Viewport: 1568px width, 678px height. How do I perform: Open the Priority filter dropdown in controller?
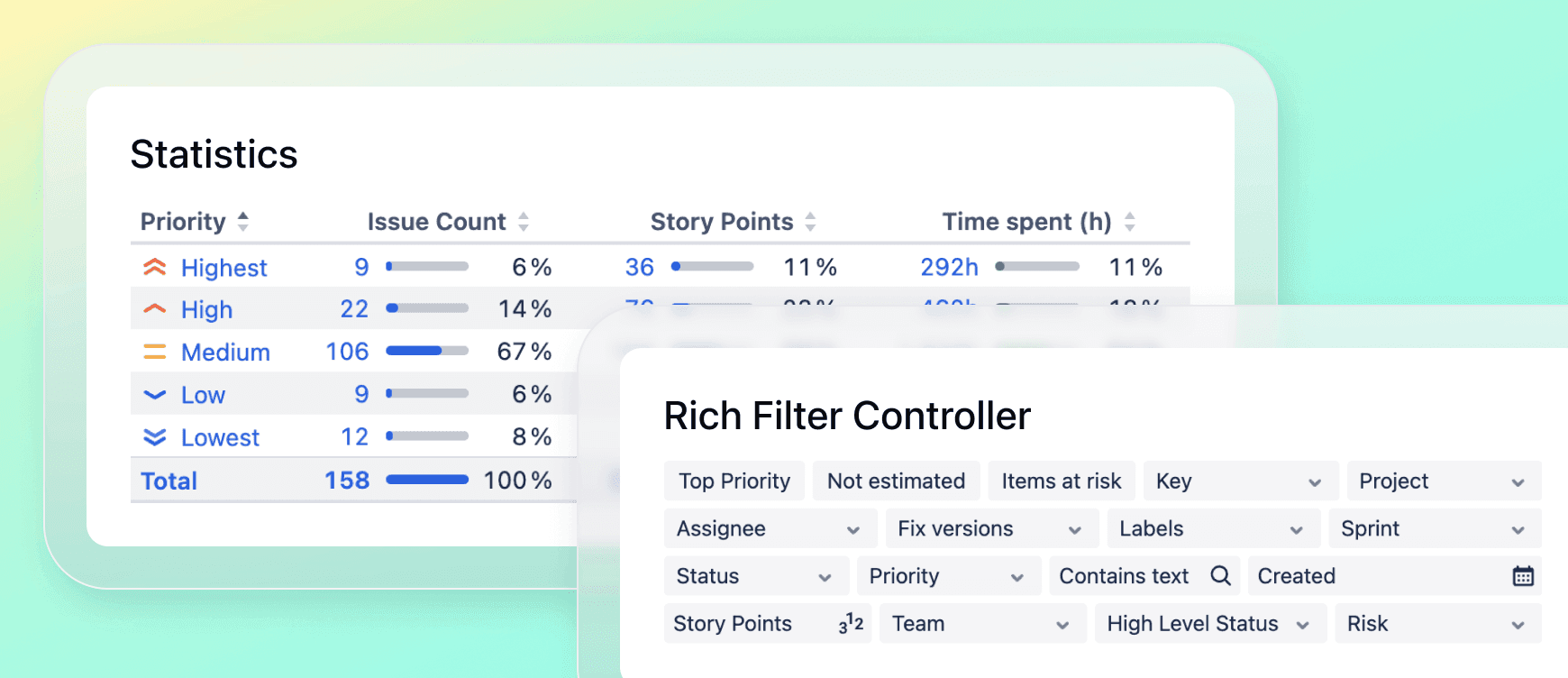949,576
